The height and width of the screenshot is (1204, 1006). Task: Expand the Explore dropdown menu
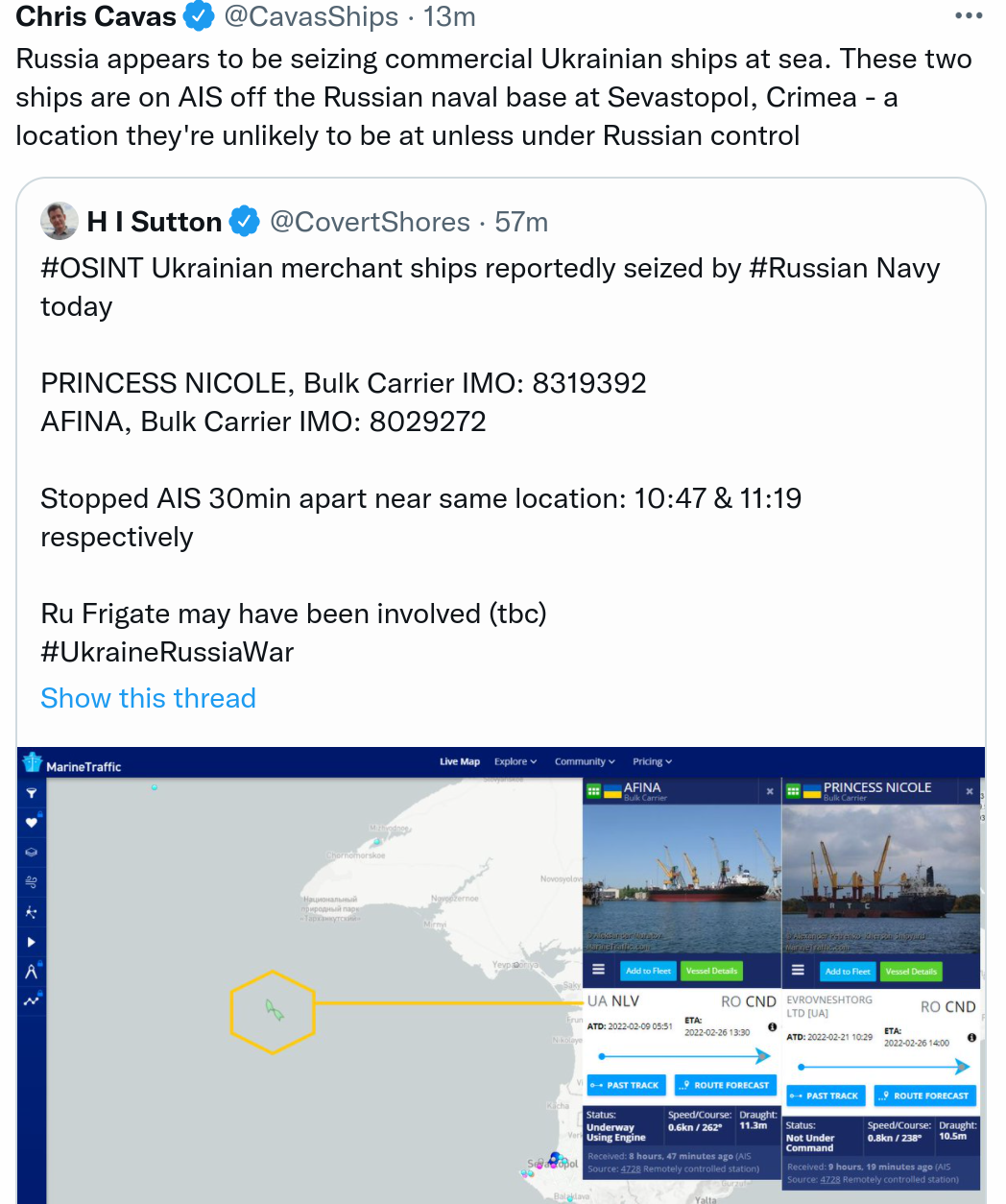pos(515,761)
